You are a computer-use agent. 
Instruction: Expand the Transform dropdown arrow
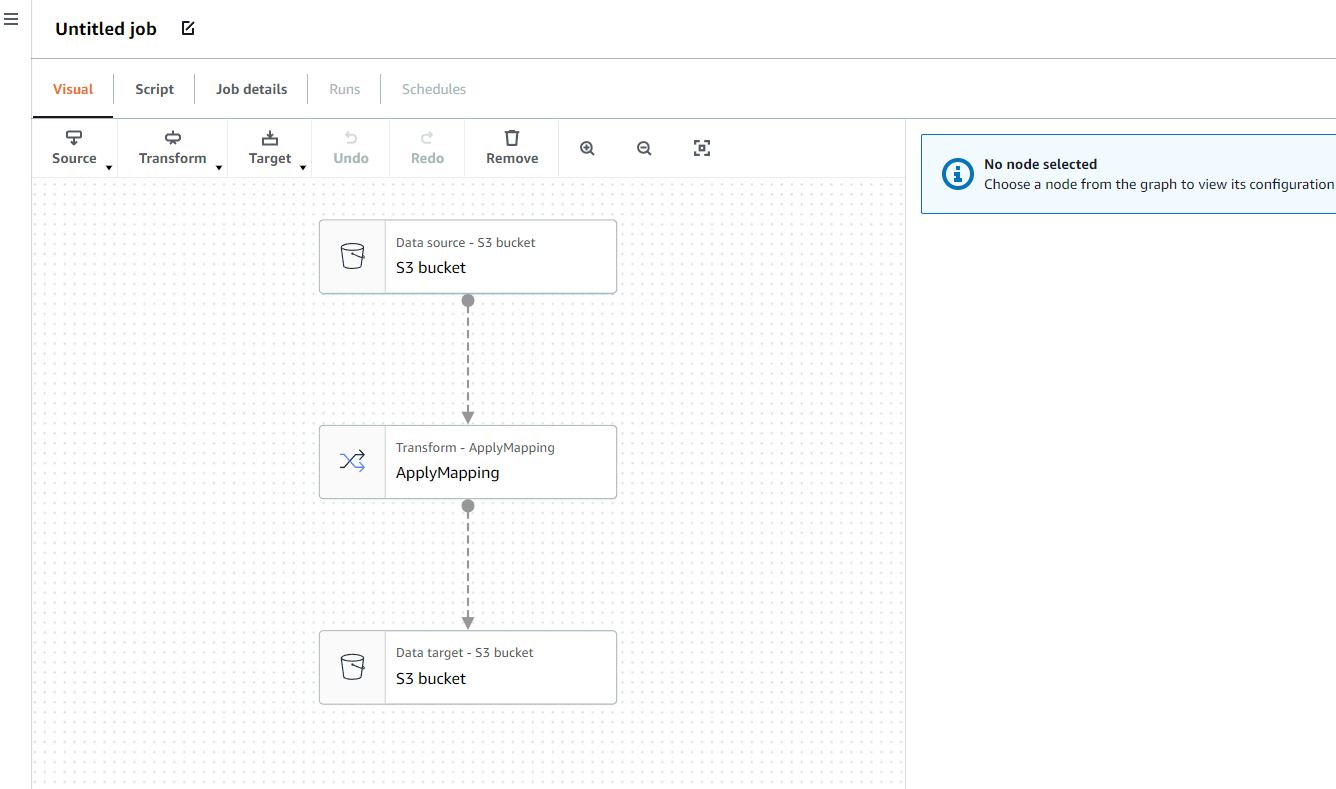tap(219, 167)
